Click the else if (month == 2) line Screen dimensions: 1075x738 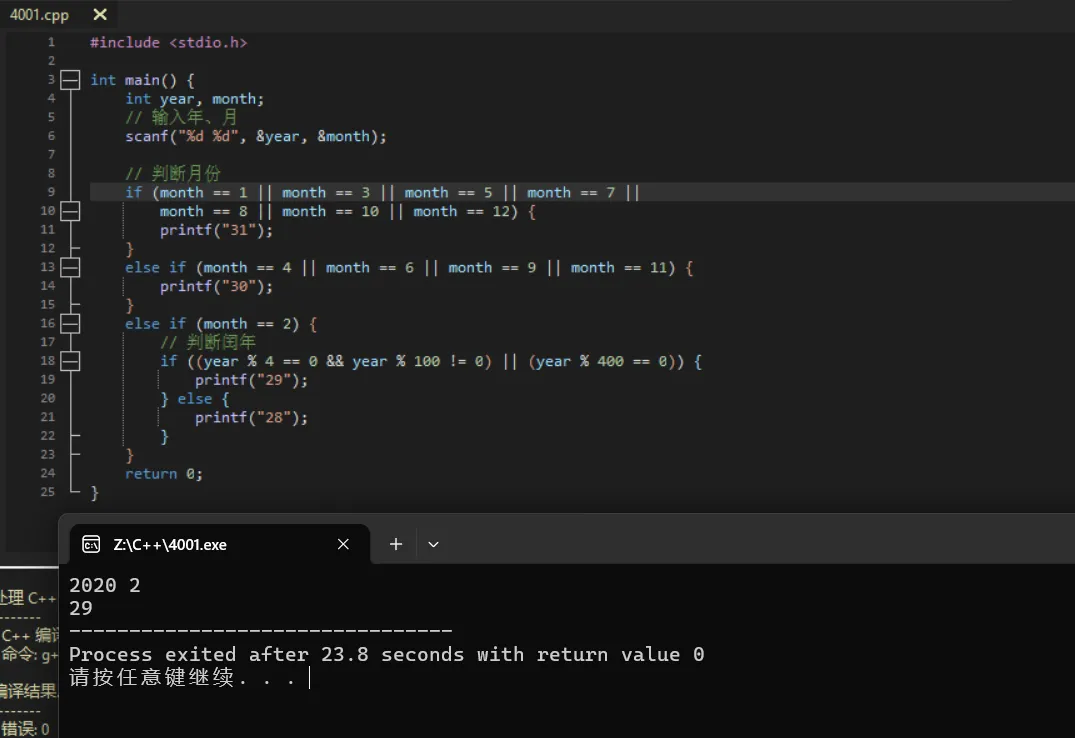point(221,324)
